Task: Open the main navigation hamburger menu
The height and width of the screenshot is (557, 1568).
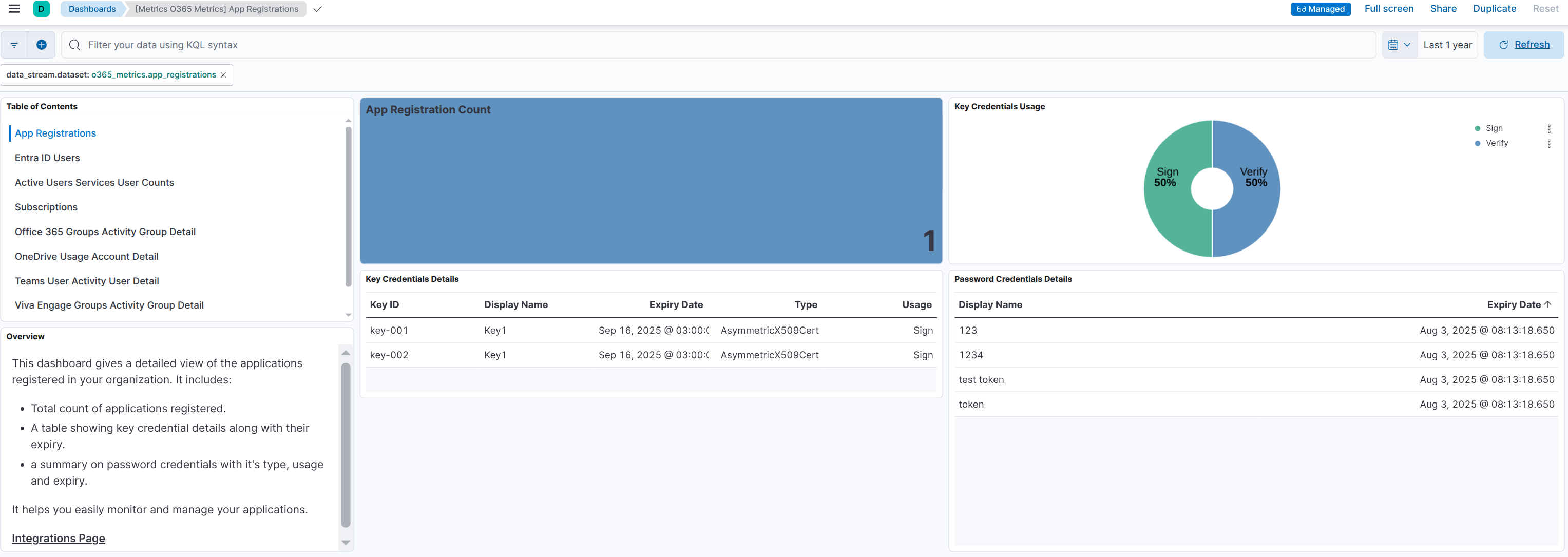Action: pyautogui.click(x=13, y=9)
